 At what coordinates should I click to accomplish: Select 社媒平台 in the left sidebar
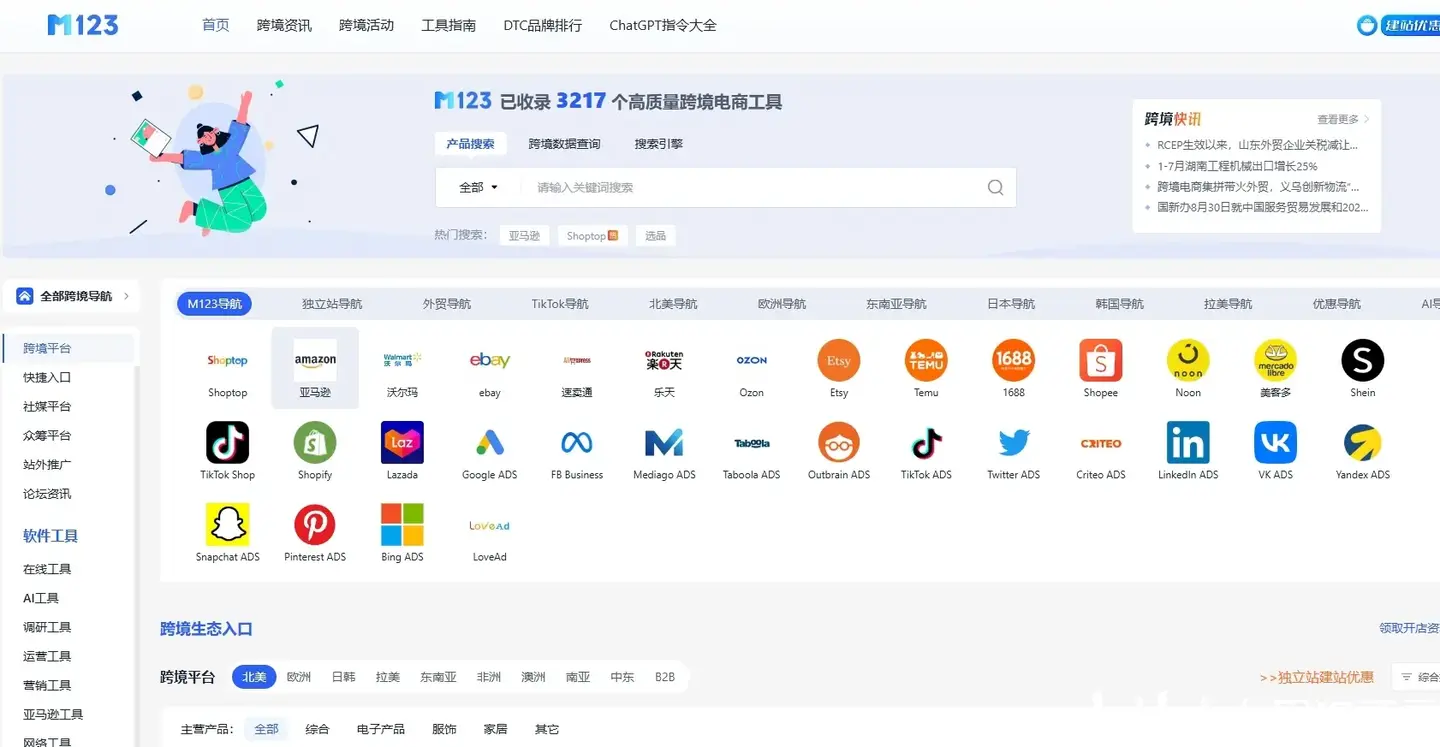[47, 407]
